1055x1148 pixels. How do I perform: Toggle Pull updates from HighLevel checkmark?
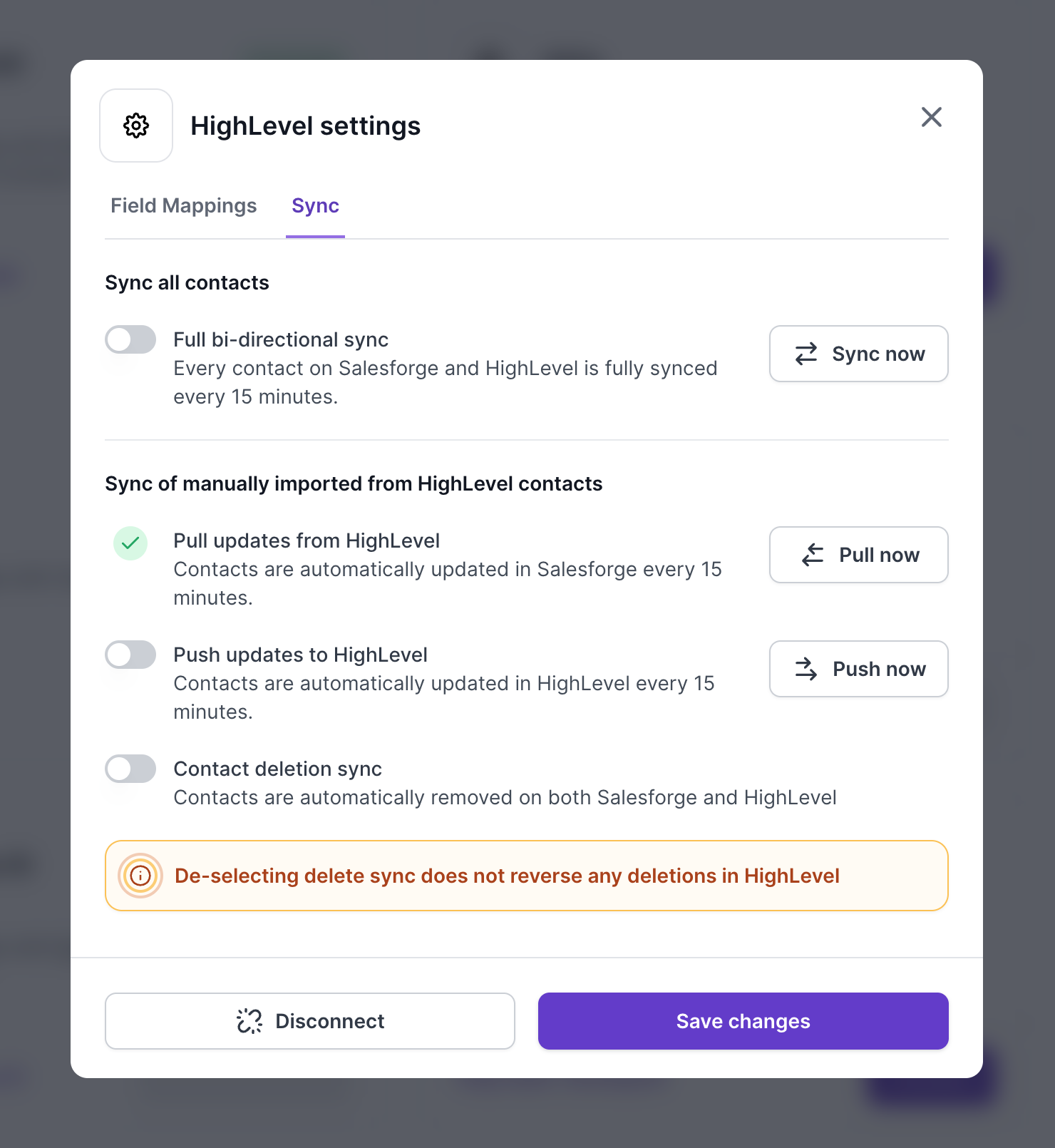pos(130,543)
